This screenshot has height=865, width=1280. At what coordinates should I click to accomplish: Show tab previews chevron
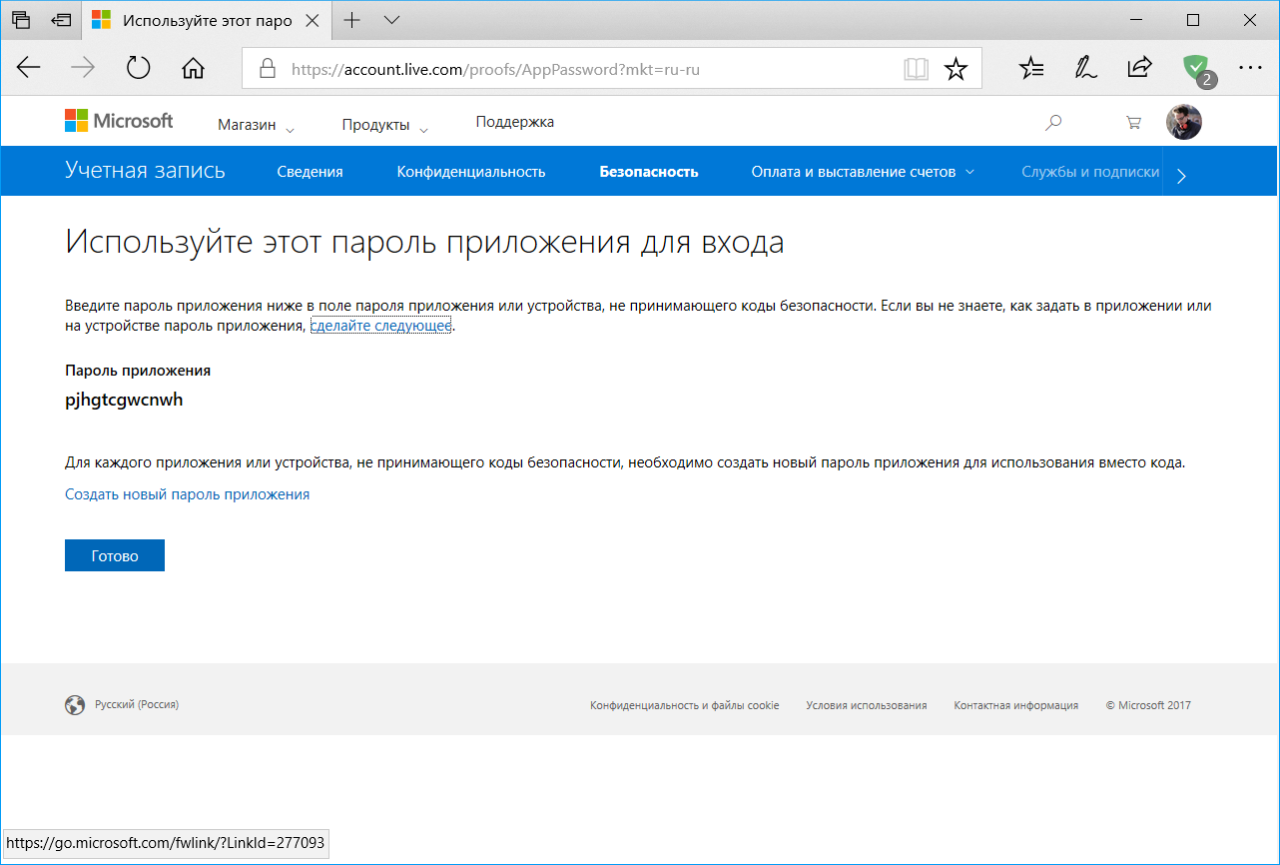click(391, 20)
